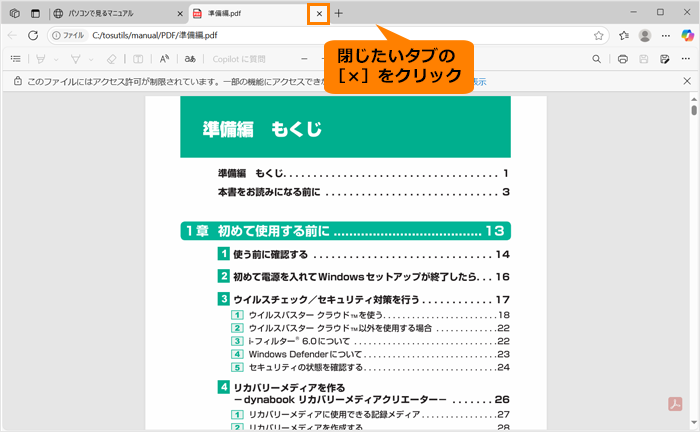
Task: Go to 1章 初めて使用する前に heading
Action: [346, 231]
